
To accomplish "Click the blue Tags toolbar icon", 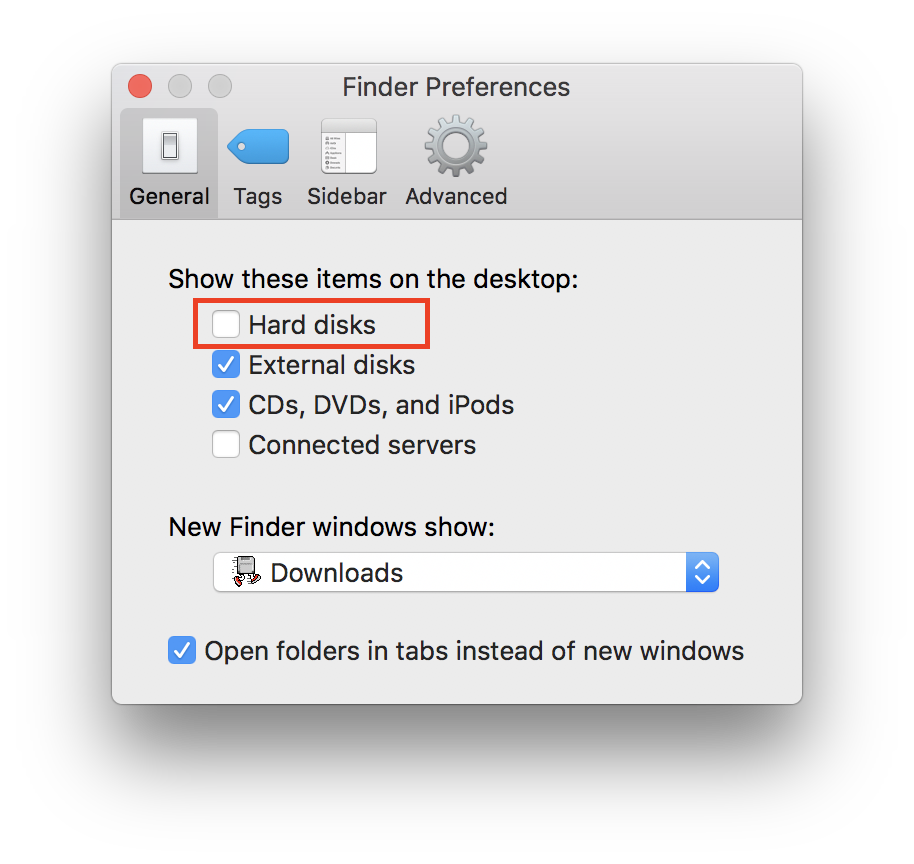I will pos(257,146).
